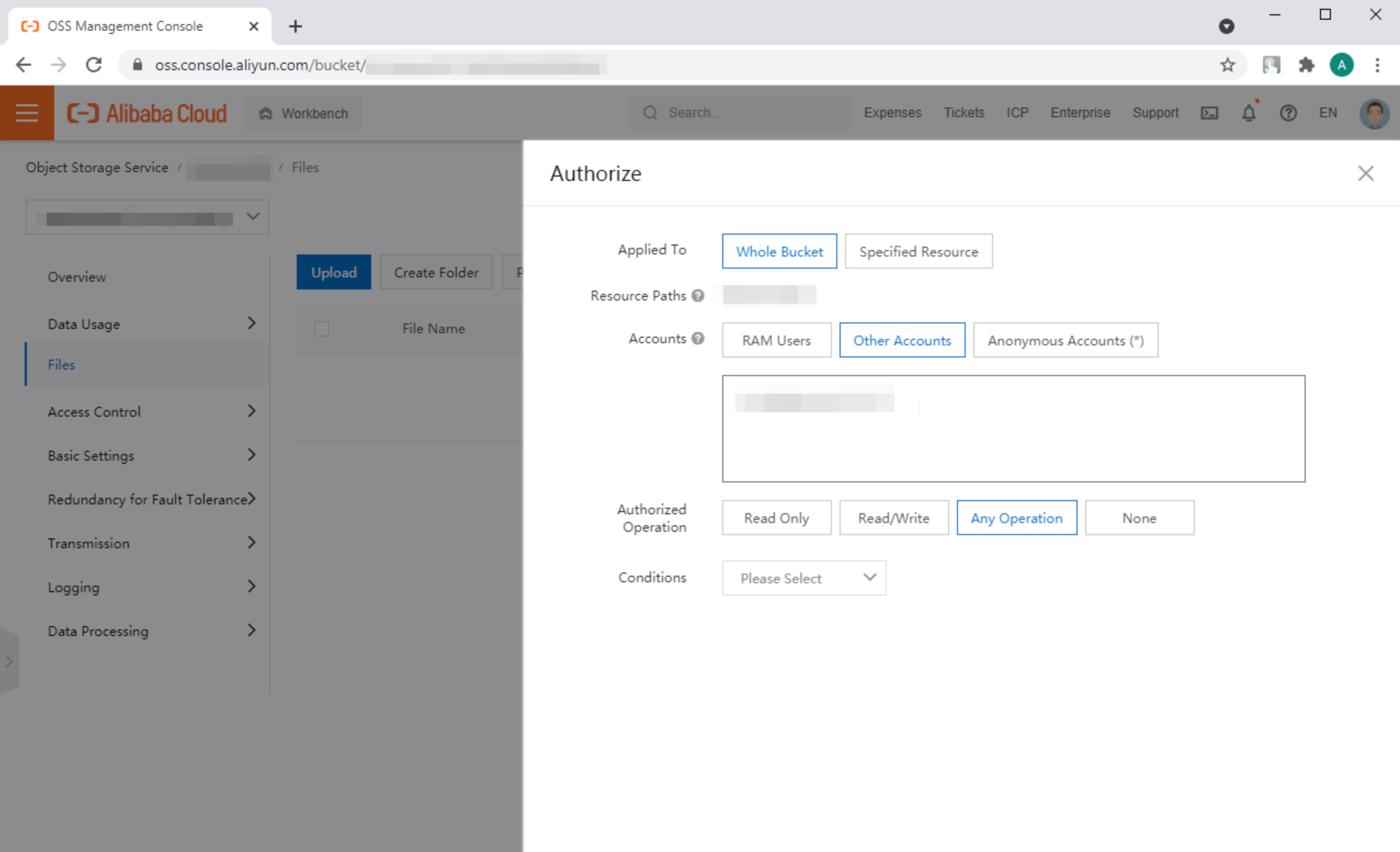Set authorized operation to Any Operation
Image resolution: width=1400 pixels, height=852 pixels.
click(1017, 518)
